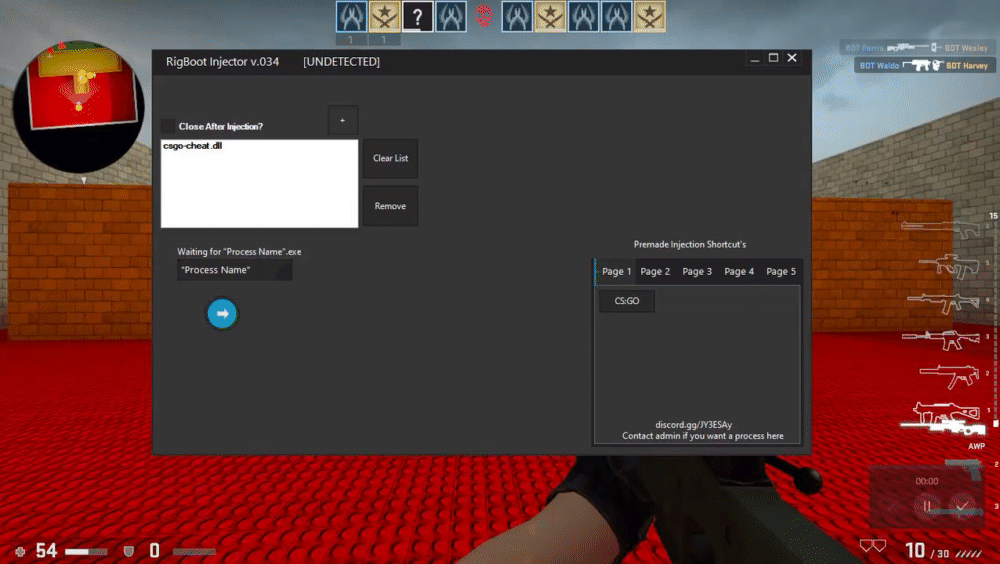Viewport: 1000px width, 564px height.
Task: Click BOT Wesley in the kill feed
Action: click(966, 48)
